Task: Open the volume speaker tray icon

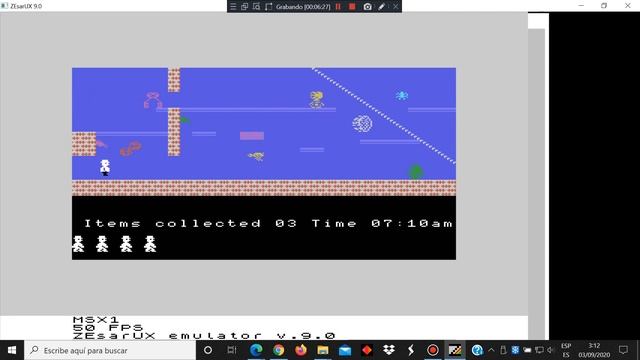Action: (550, 350)
